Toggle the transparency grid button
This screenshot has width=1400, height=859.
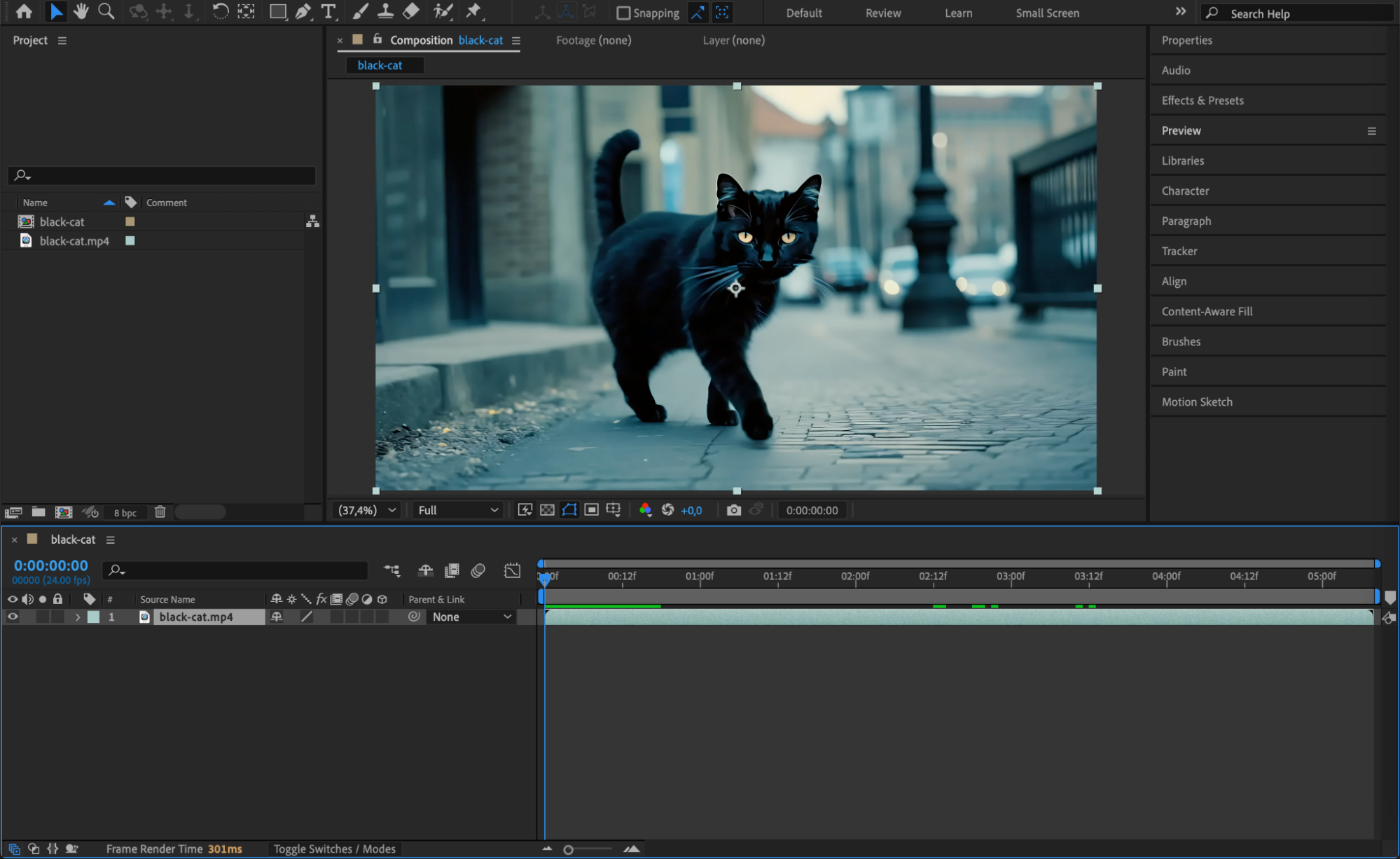[x=547, y=510]
